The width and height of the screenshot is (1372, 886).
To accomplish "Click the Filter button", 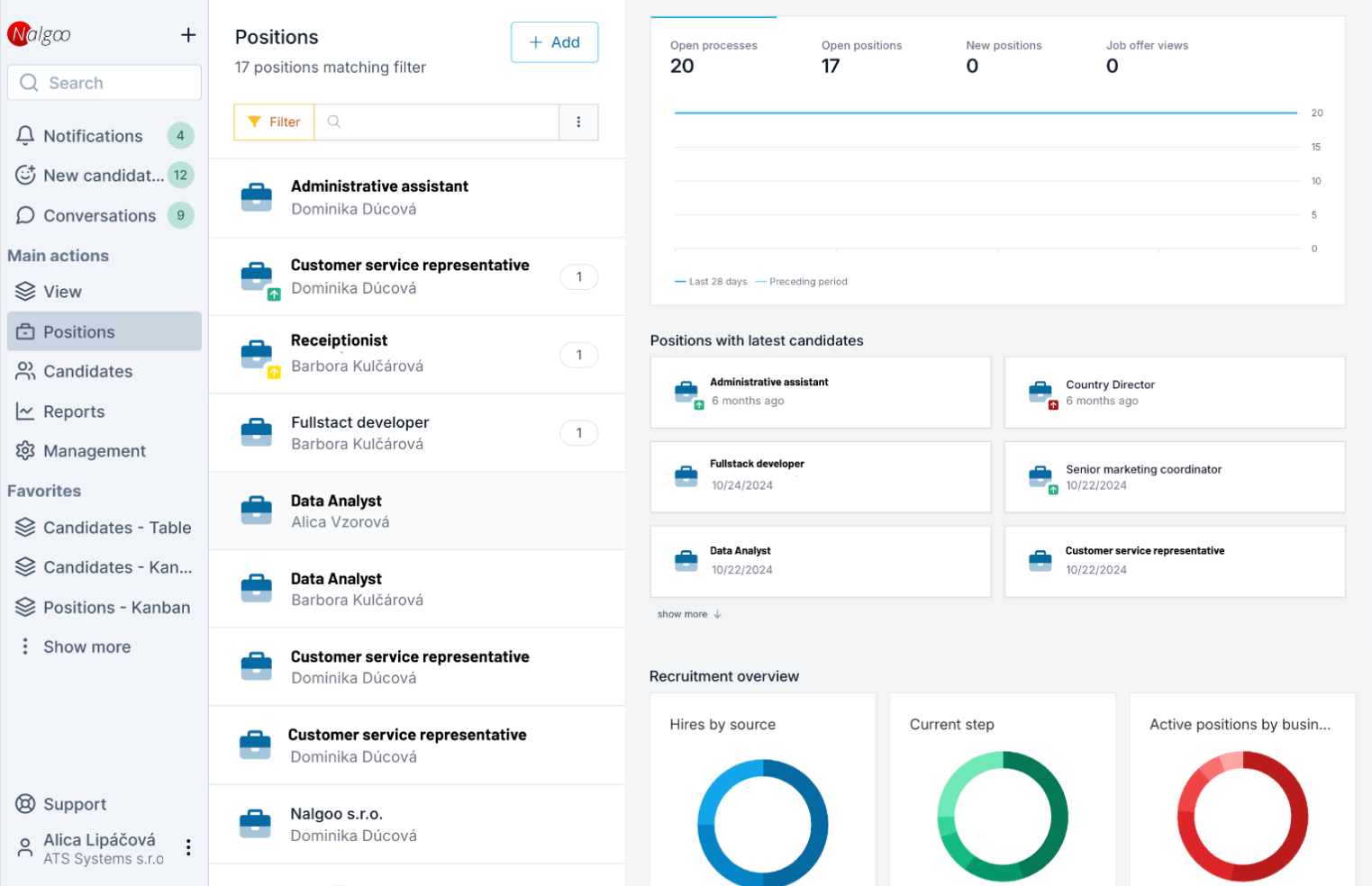I will click(274, 122).
